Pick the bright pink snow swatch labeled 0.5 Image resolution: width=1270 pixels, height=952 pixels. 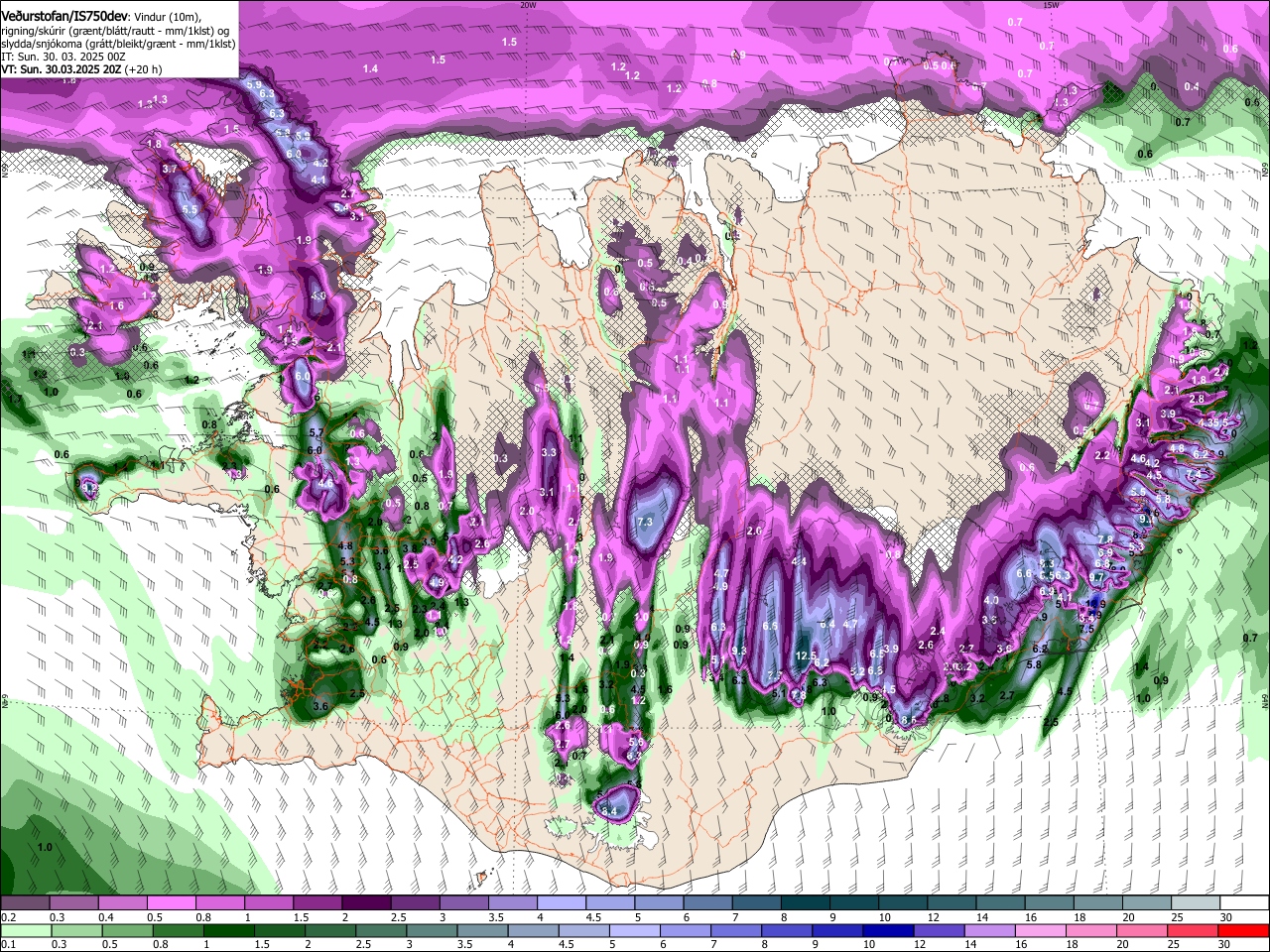(x=171, y=903)
